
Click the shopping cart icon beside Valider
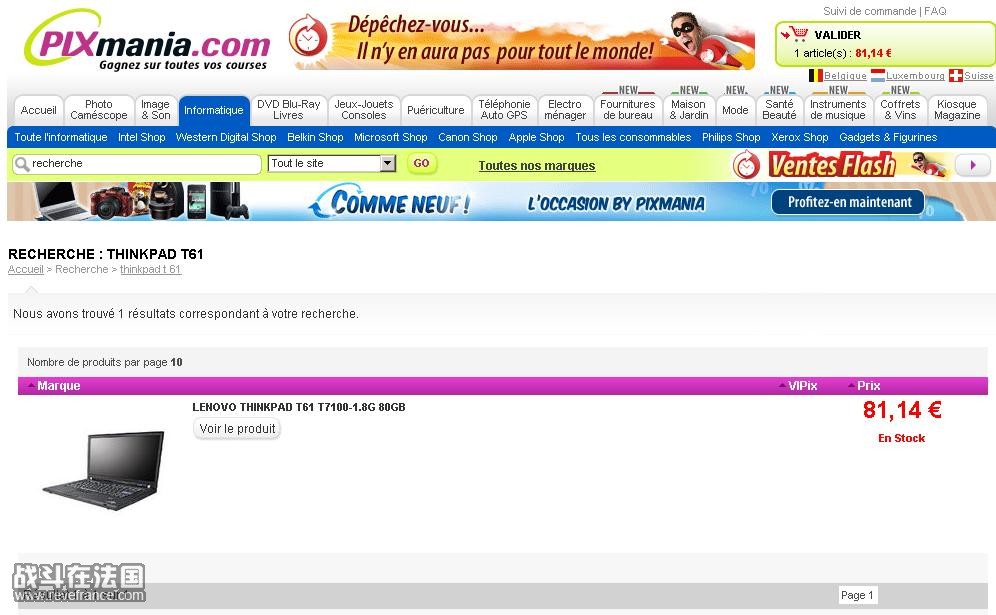coord(795,34)
